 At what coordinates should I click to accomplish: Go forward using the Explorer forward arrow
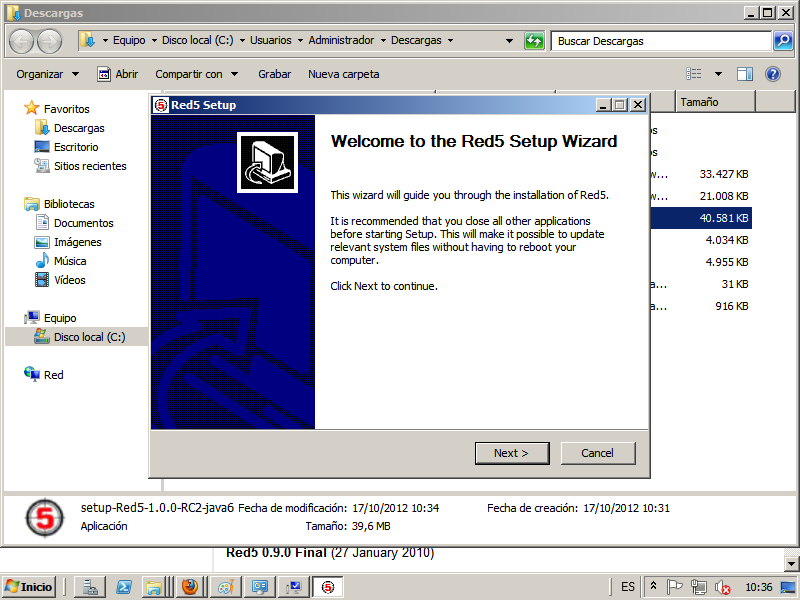click(50, 41)
